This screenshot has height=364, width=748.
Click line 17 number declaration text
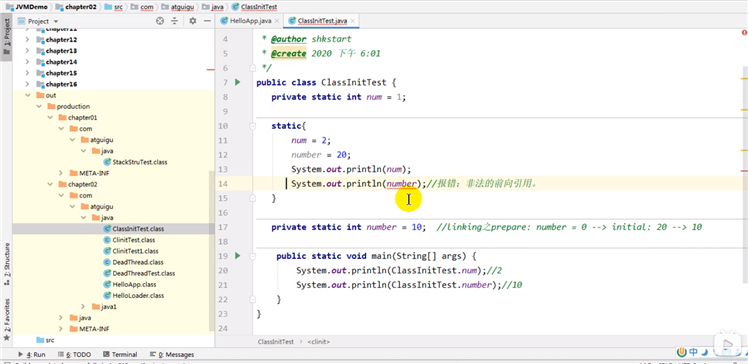point(348,227)
